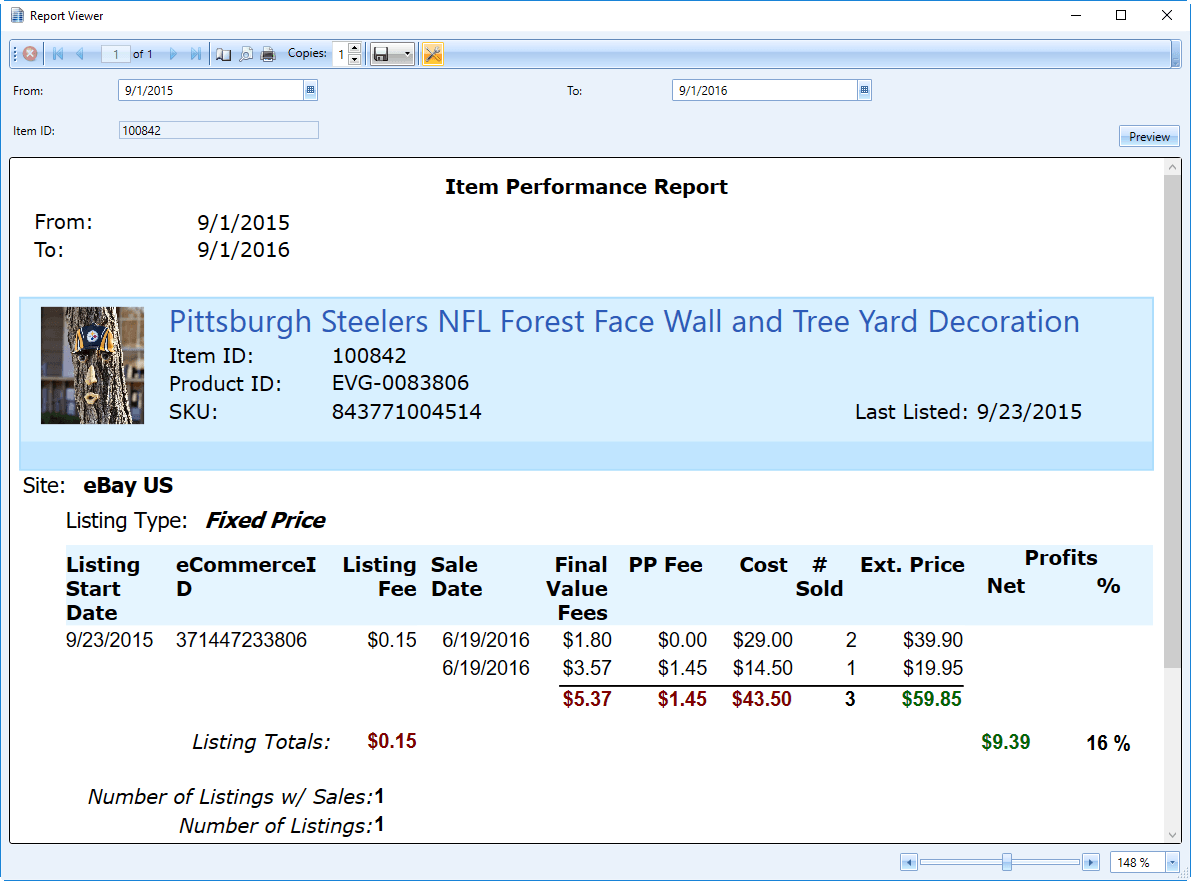Click Ext. Price $39.90 cell
Viewport: 1191px width, 881px height.
pyautogui.click(x=933, y=640)
